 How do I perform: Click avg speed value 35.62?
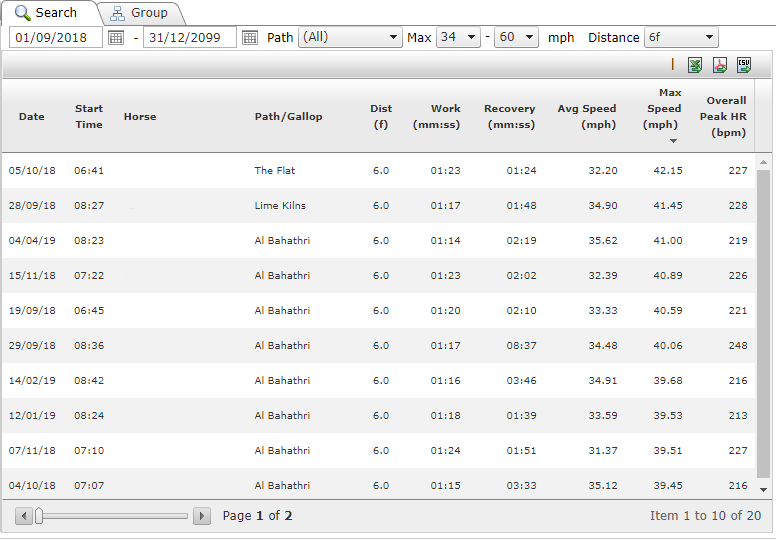[x=603, y=241]
